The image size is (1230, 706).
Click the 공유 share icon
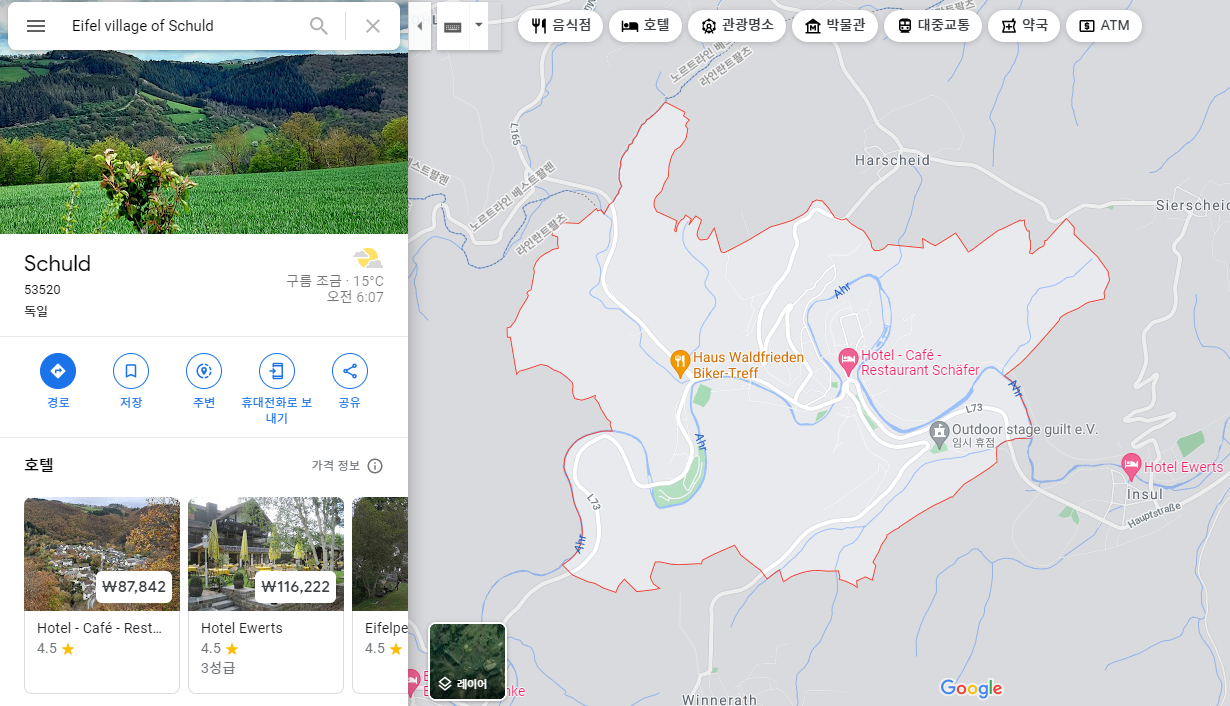coord(350,371)
